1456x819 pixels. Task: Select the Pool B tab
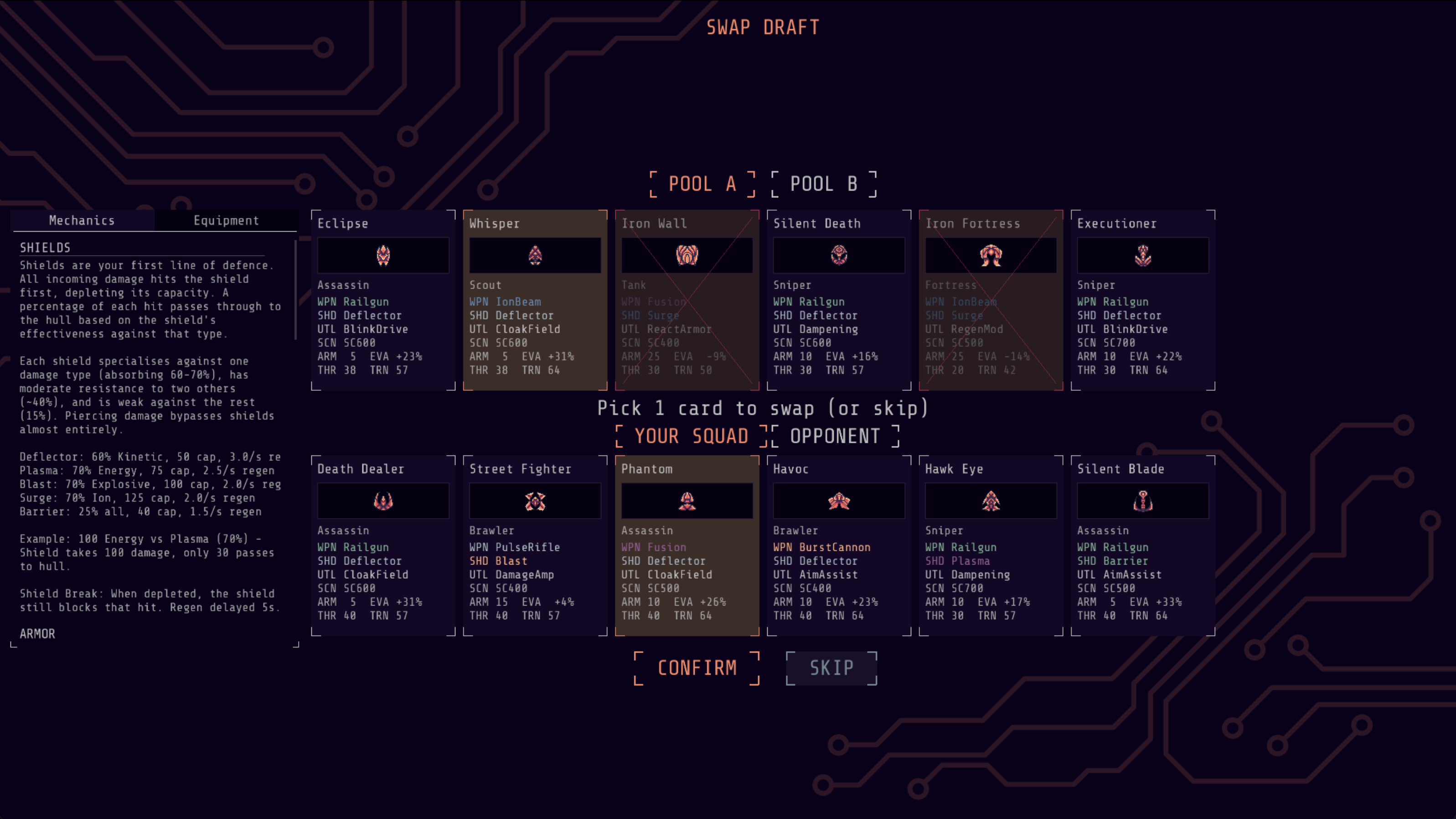click(824, 184)
